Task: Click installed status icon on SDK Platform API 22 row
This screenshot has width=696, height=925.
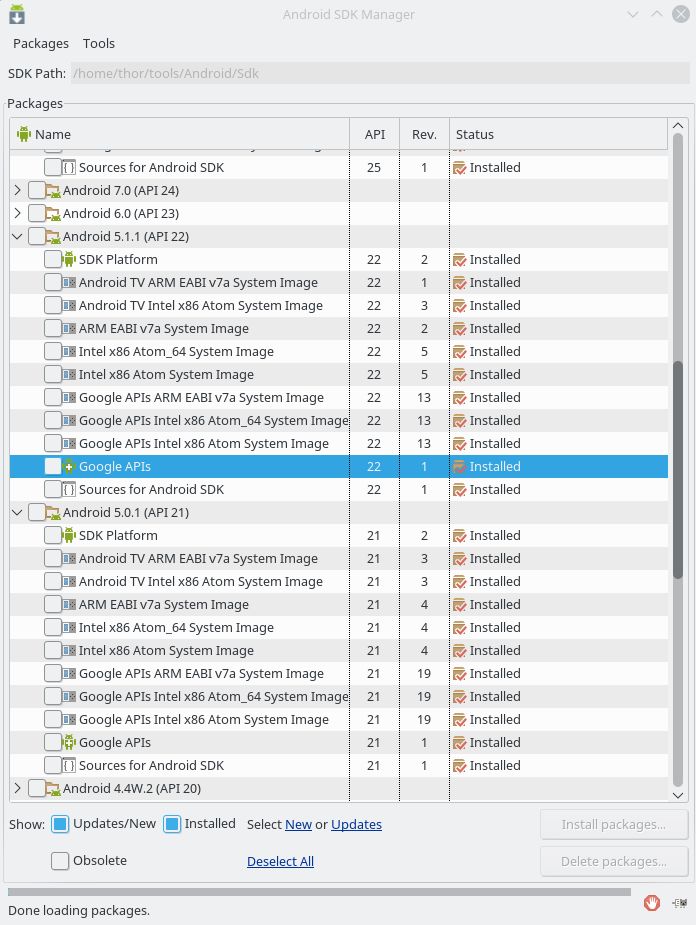Action: (x=459, y=260)
